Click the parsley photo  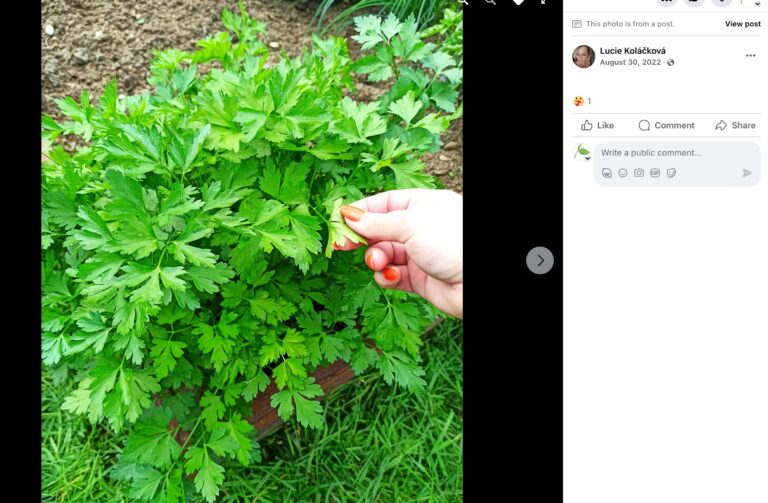pos(252,251)
